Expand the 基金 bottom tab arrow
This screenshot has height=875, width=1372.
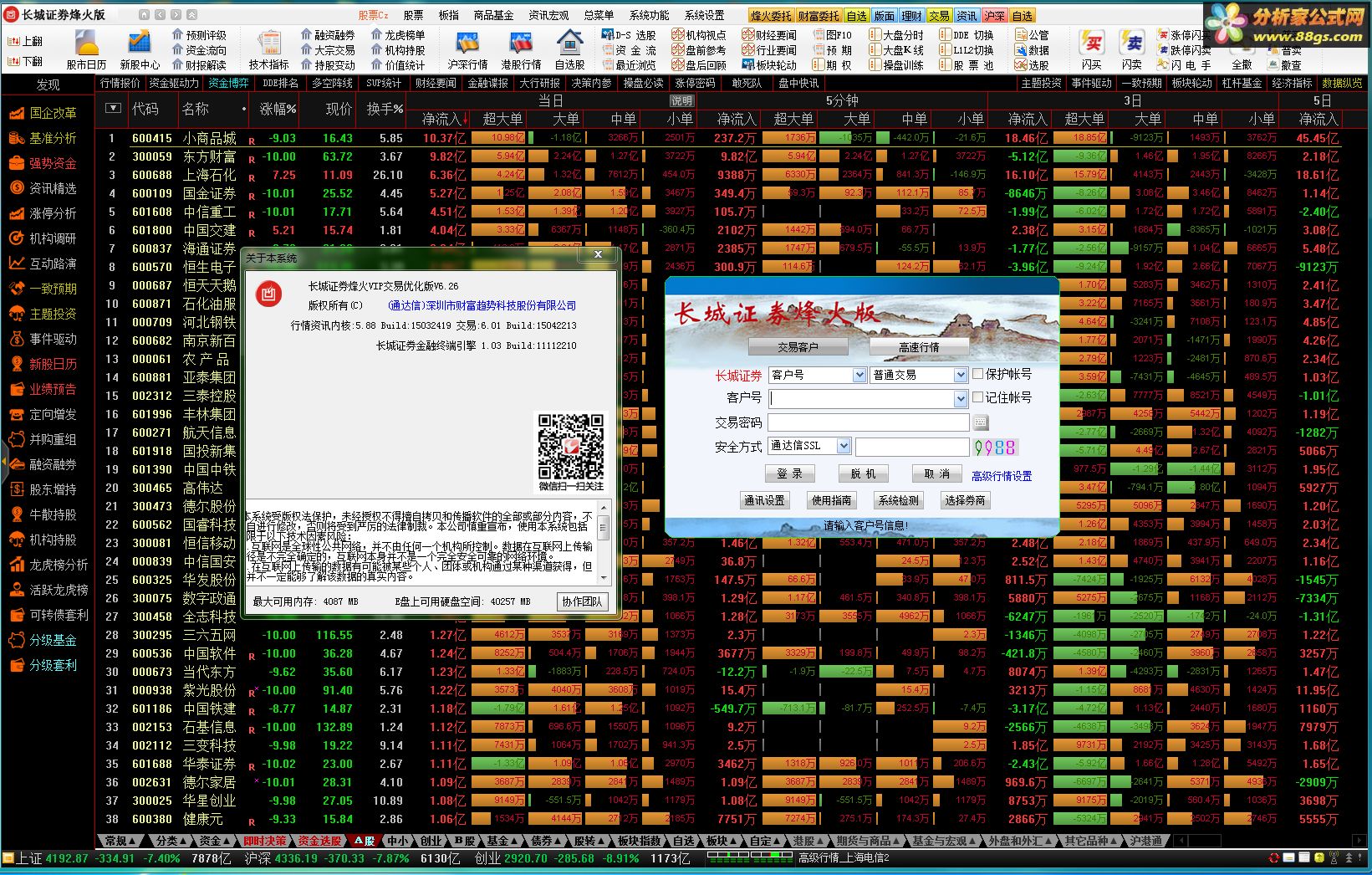pyautogui.click(x=515, y=841)
